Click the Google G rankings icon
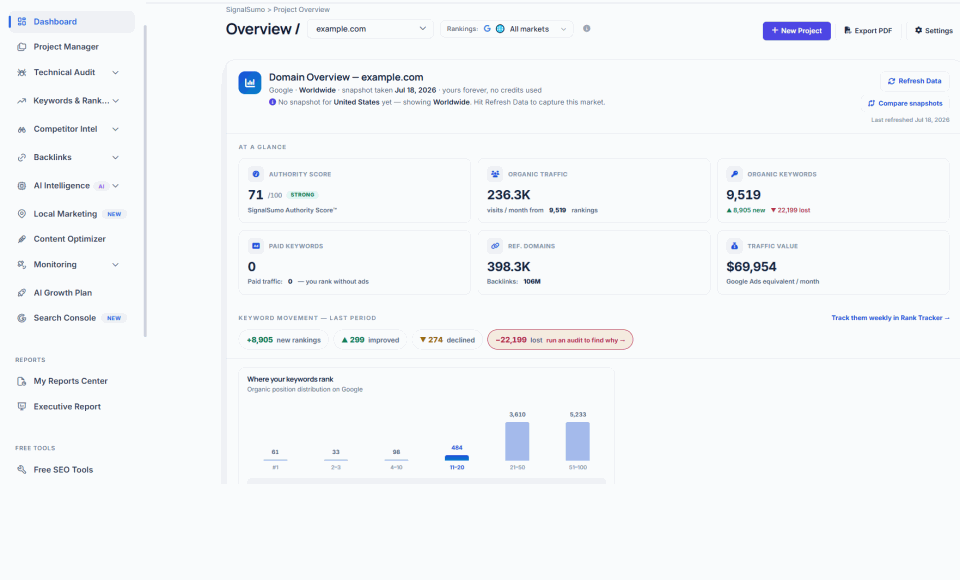Viewport: 960px width, 580px height. (x=487, y=29)
